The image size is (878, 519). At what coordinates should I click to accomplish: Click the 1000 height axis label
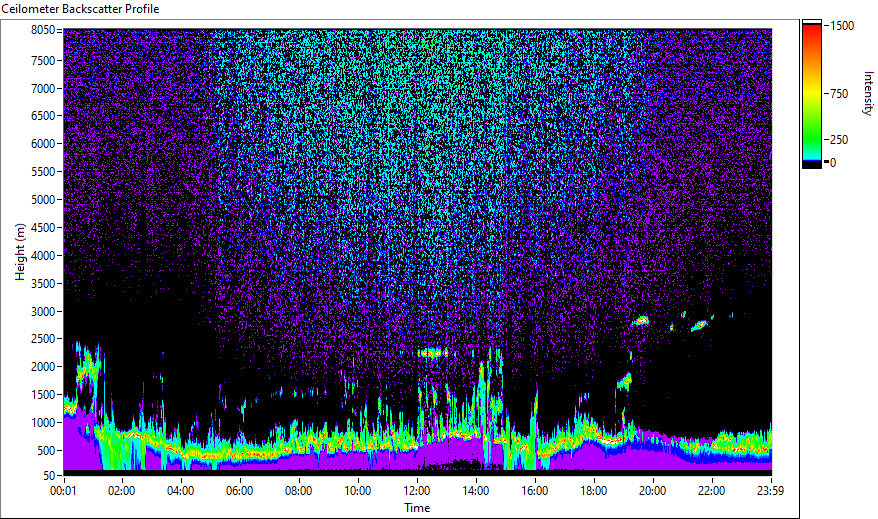[x=43, y=423]
